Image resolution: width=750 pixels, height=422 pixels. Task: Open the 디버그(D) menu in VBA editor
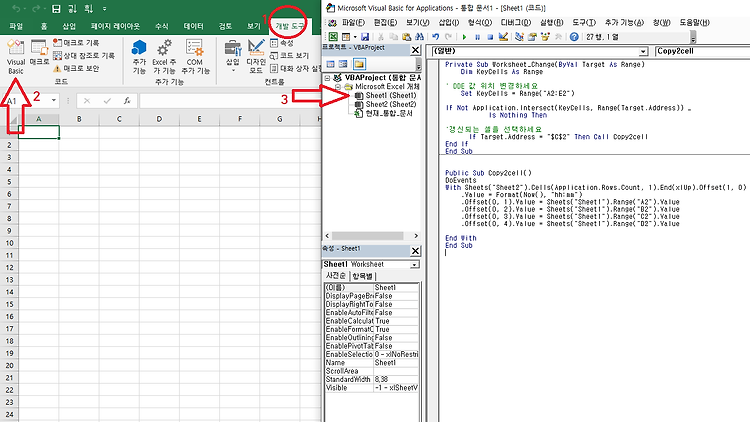[x=516, y=22]
